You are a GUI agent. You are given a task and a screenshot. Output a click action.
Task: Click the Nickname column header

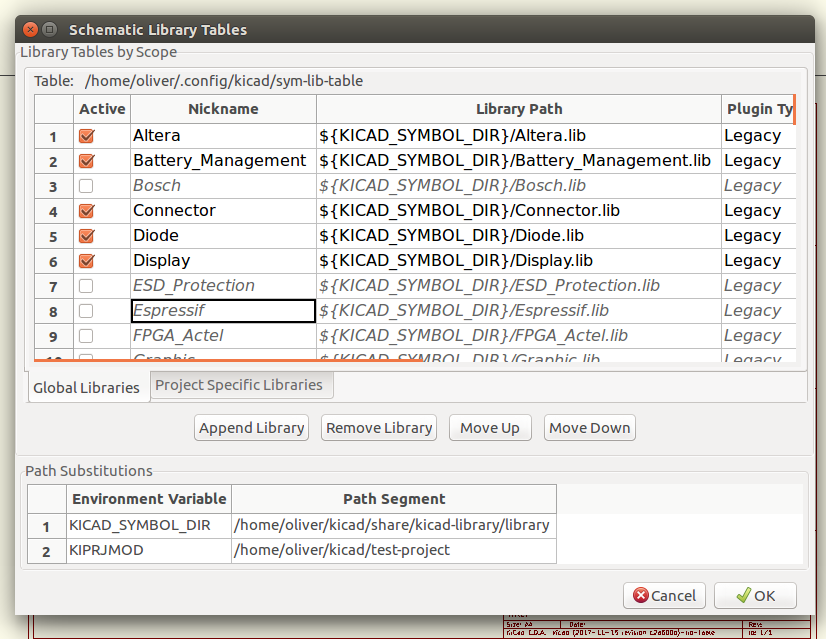click(223, 109)
